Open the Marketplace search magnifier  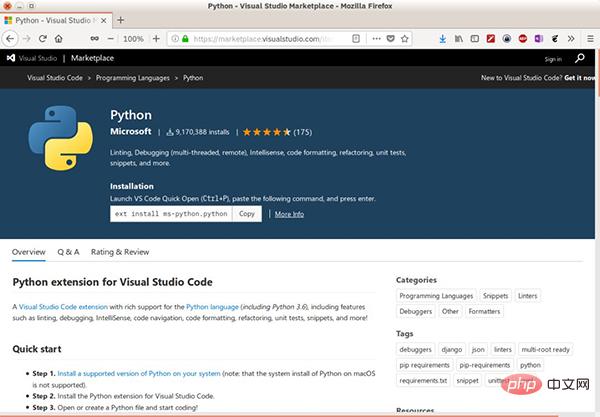coord(580,58)
